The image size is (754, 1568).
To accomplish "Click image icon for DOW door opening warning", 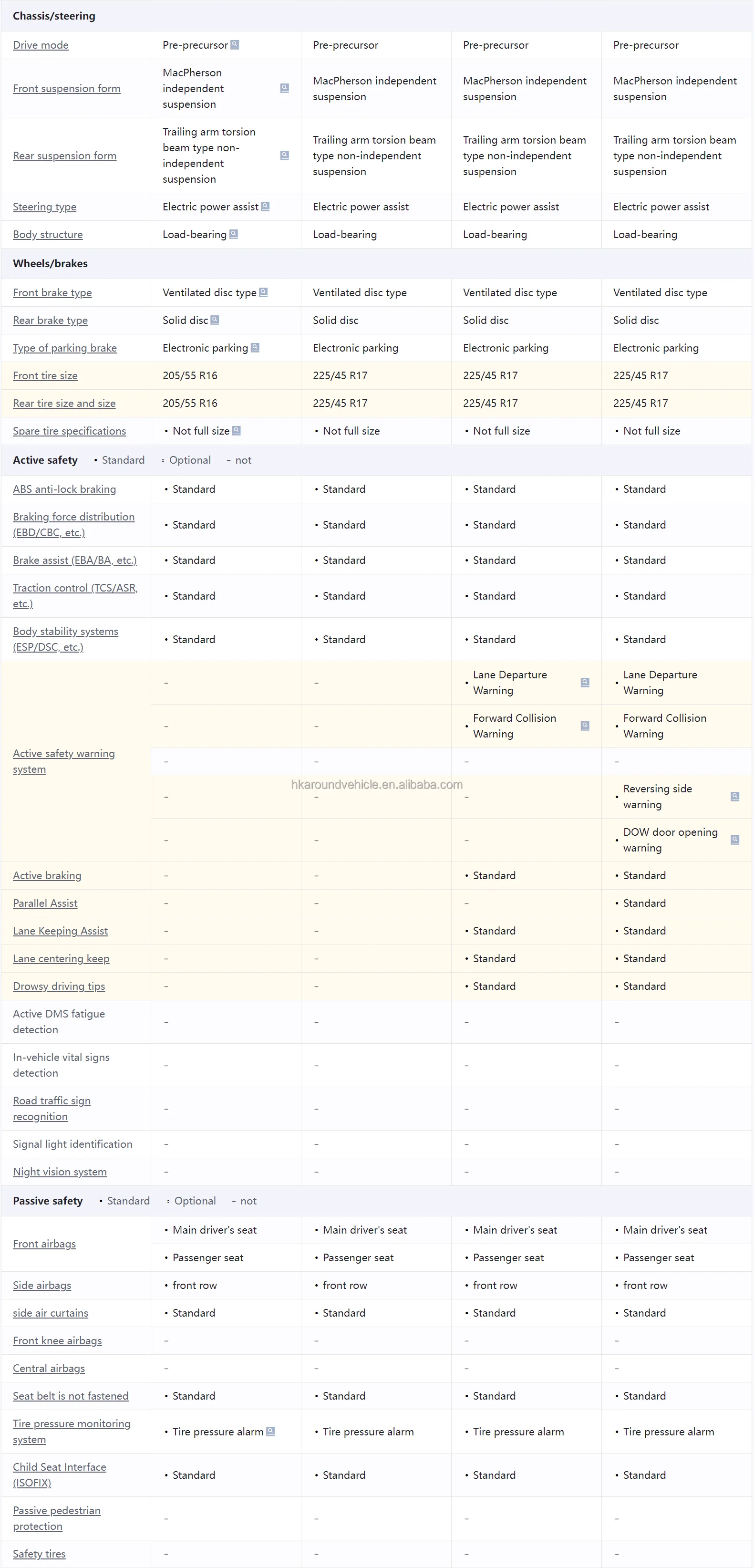I will 735,840.
